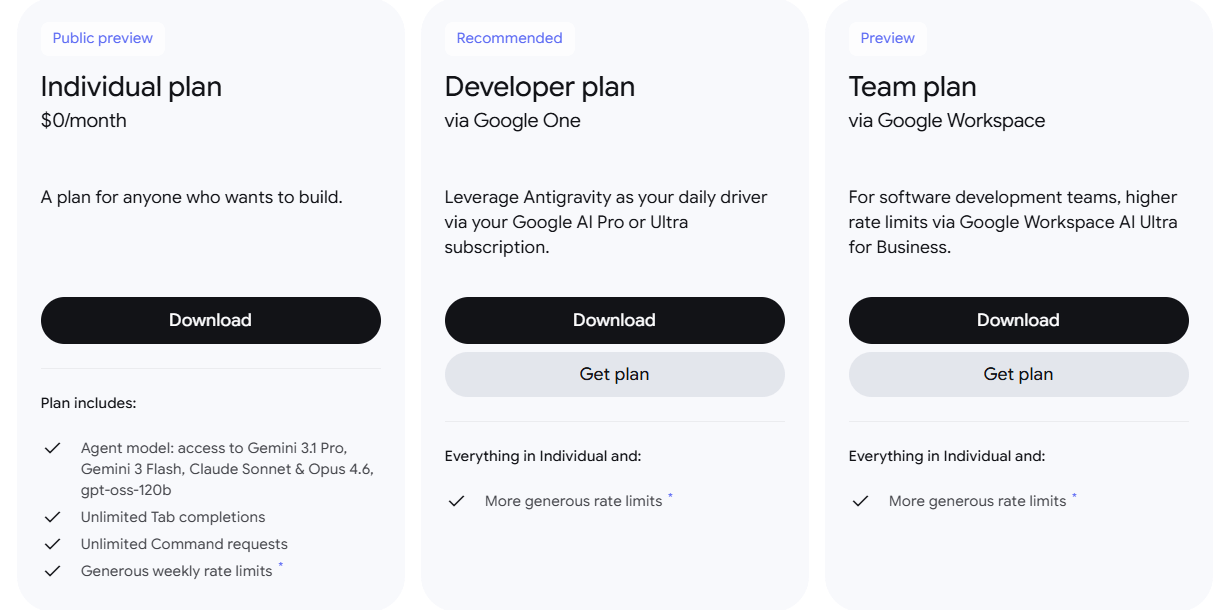Click the Team plan title
1225x610 pixels.
coord(912,87)
